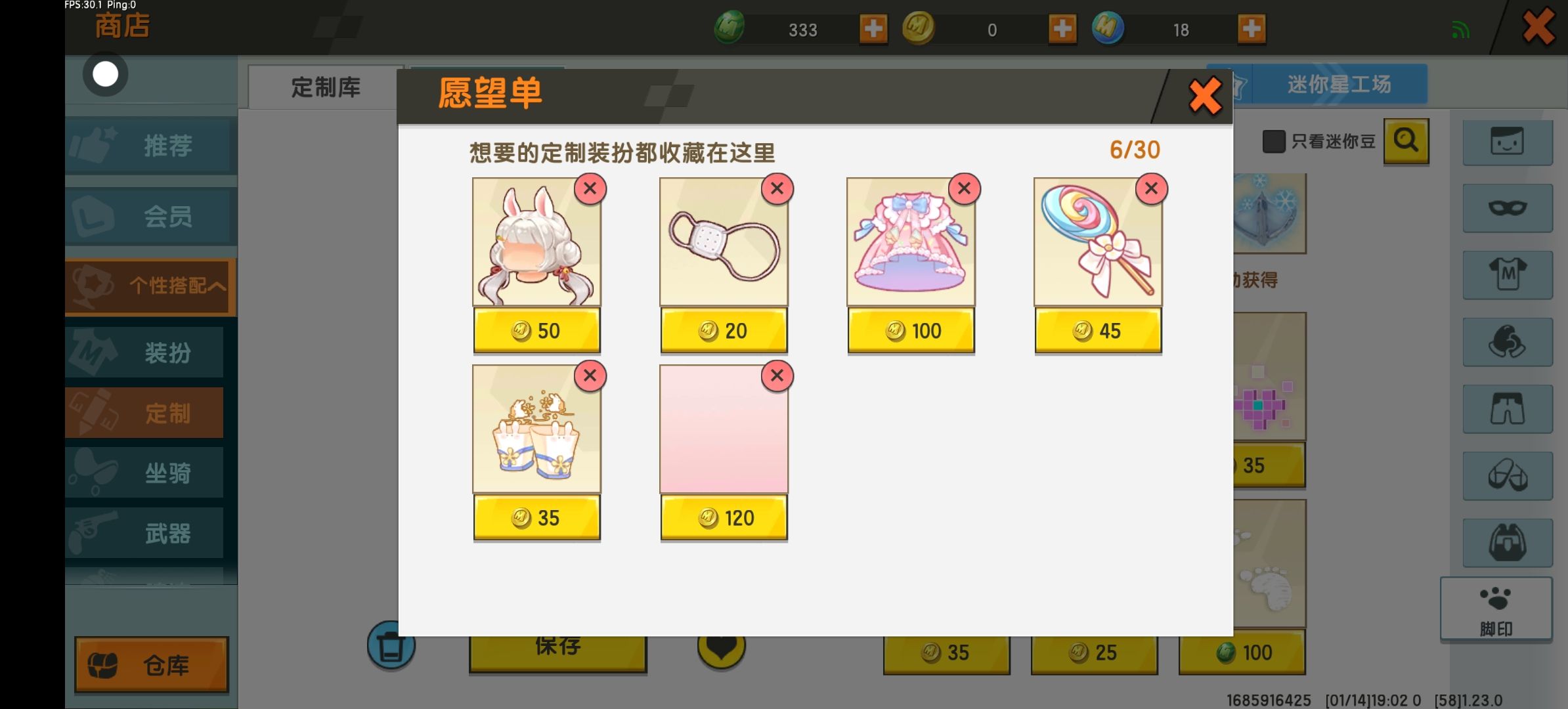This screenshot has width=1568, height=709.
Task: Select the shirt category icon
Action: 1508,275
